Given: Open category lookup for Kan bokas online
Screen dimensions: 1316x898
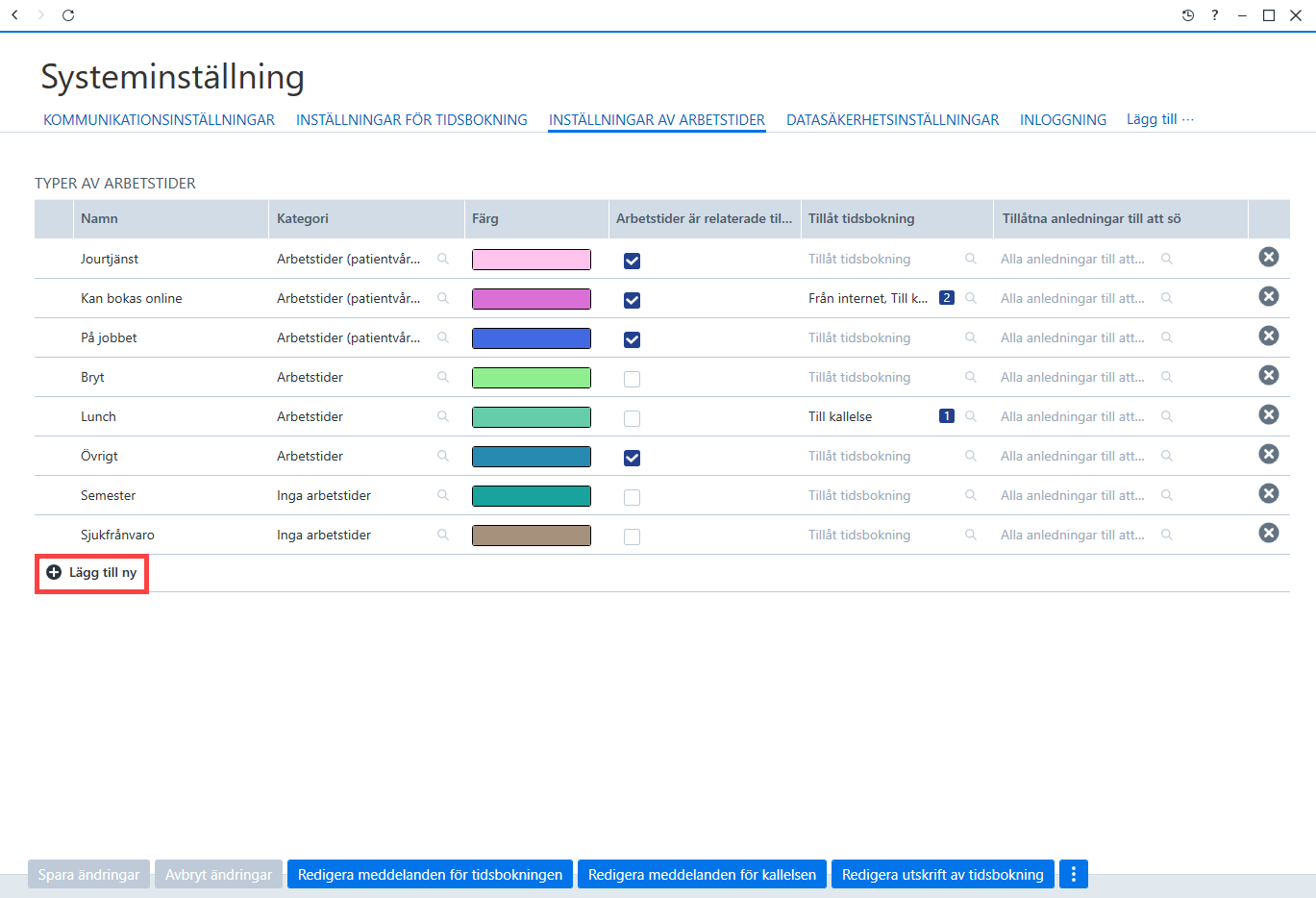Looking at the screenshot, I should (443, 298).
